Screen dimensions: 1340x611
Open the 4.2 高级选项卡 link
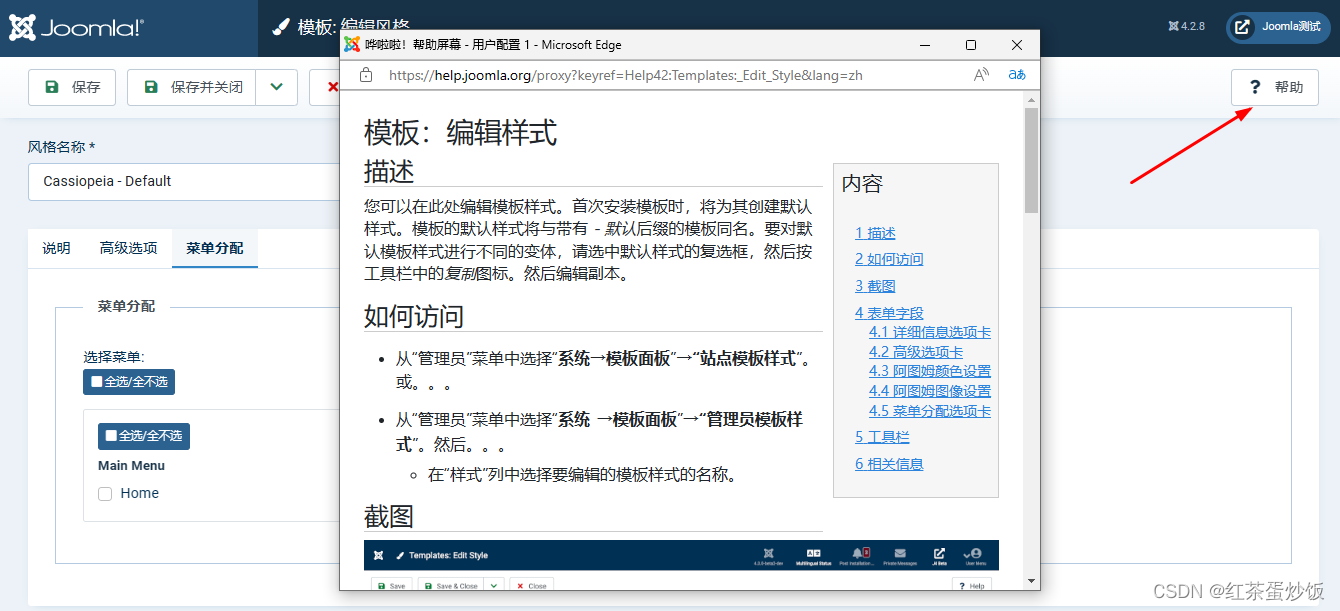[x=916, y=352]
